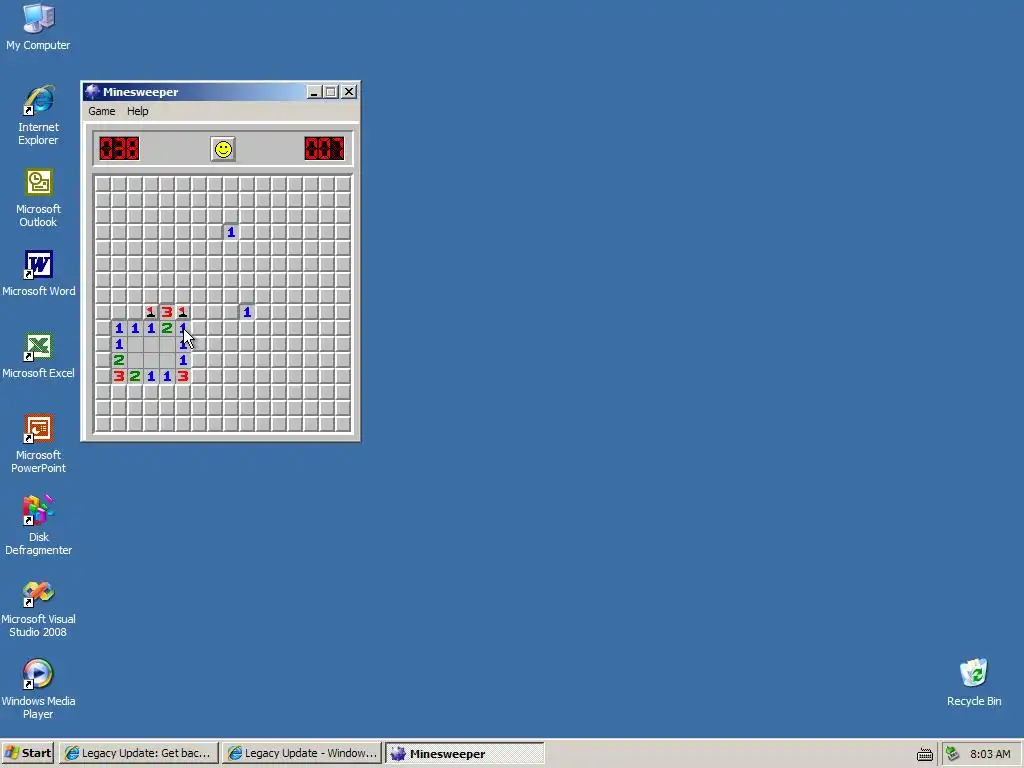Screen dimensions: 1024x768
Task: Minimize the Minesweeper window
Action: coord(314,92)
